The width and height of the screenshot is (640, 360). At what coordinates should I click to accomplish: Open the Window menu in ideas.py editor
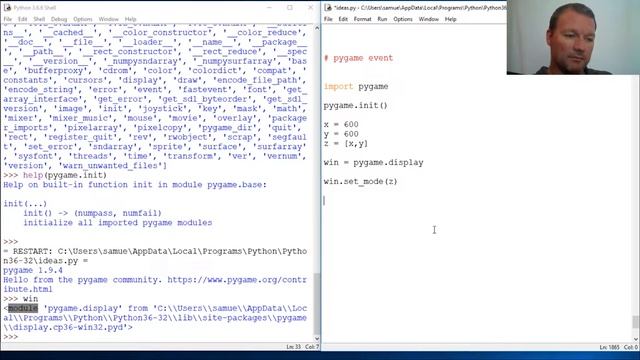(x=429, y=19)
